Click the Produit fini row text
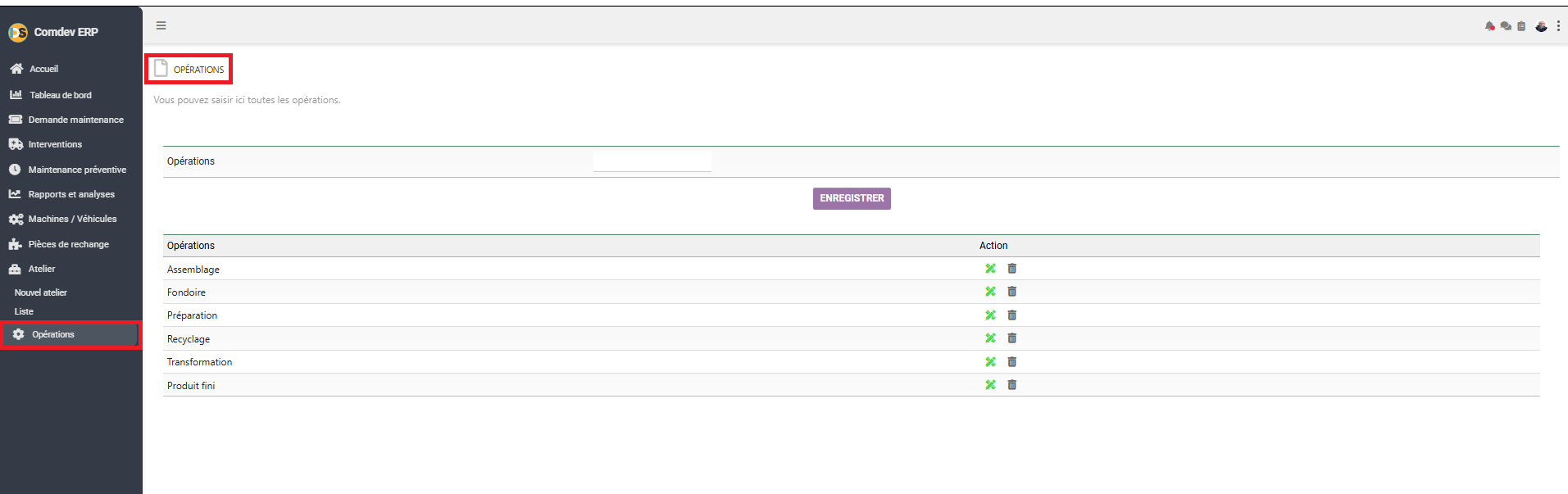The image size is (1568, 494). tap(191, 386)
